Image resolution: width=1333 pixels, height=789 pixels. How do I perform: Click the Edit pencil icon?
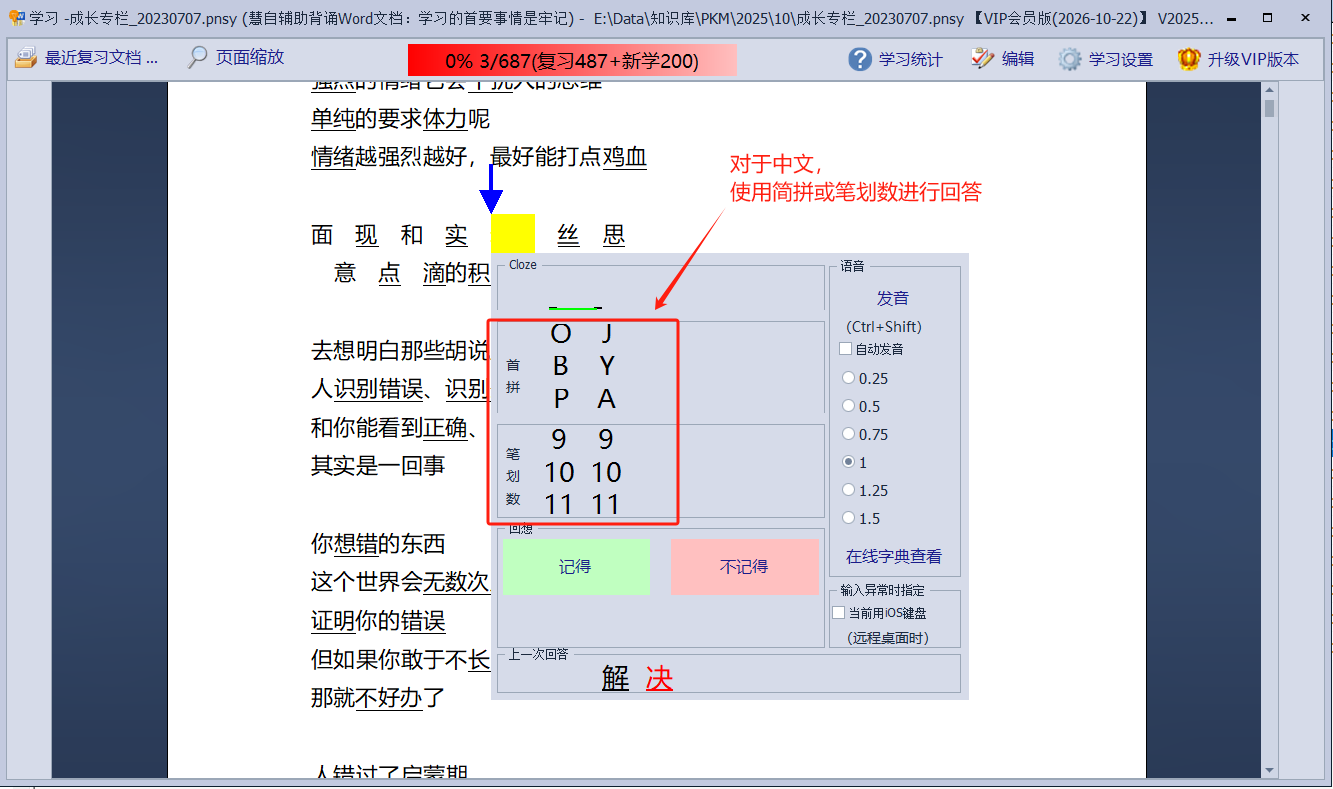coord(983,59)
